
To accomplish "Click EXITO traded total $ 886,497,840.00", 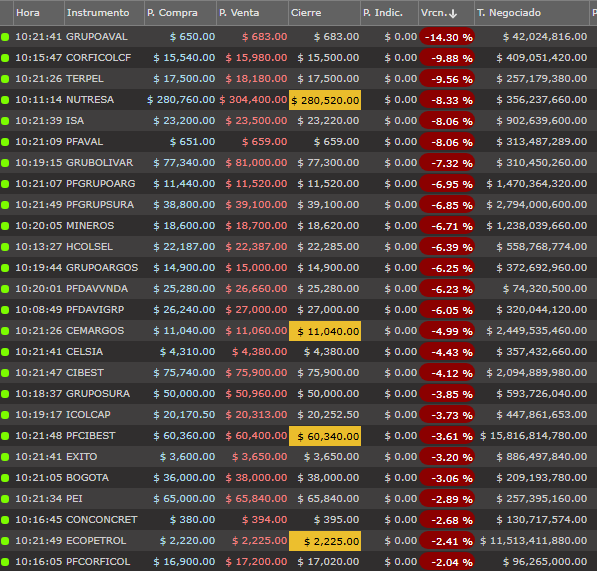I will 541,456.
